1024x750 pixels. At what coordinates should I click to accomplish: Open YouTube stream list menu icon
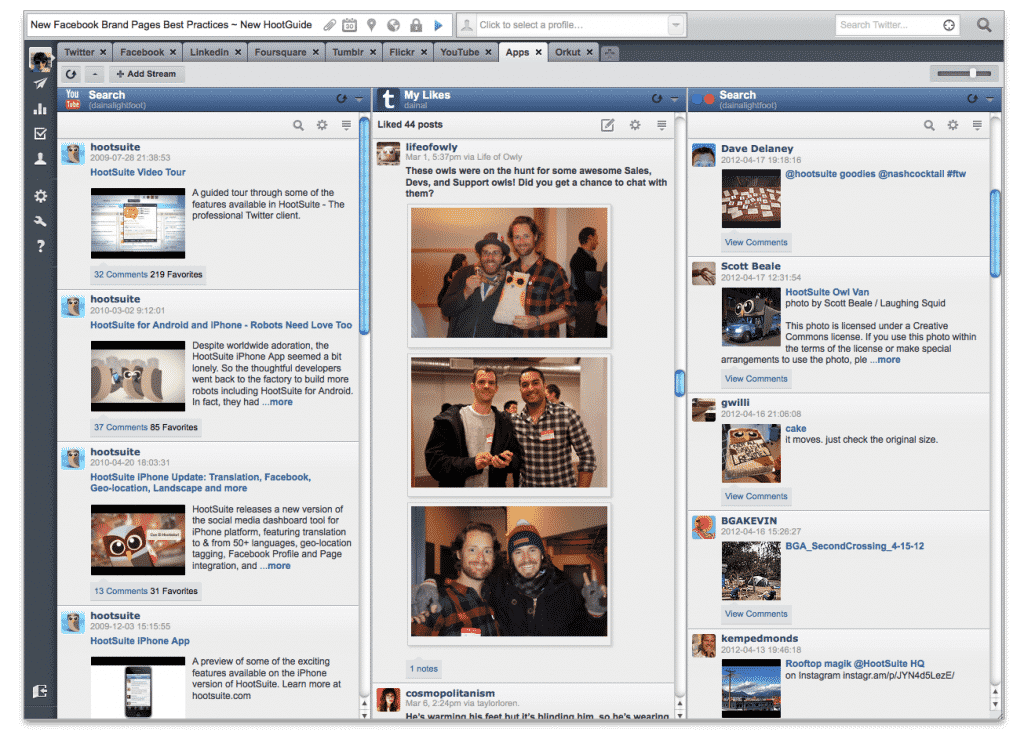(x=346, y=125)
